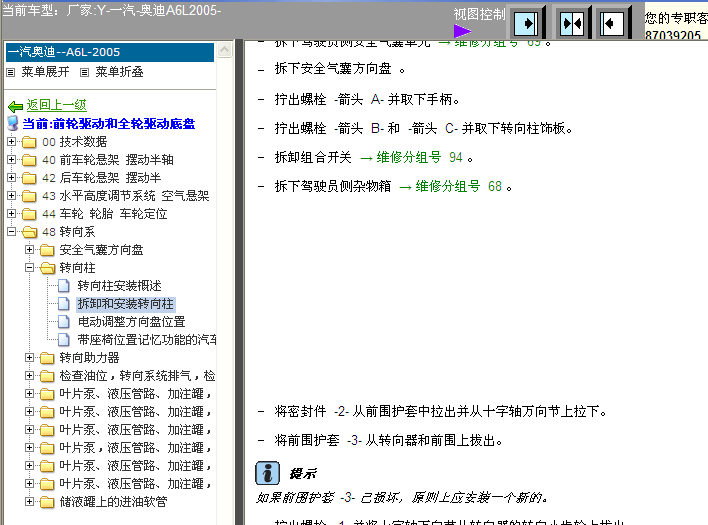Click the expand-right view control button
Screen dimensions: 708x525
point(526,23)
